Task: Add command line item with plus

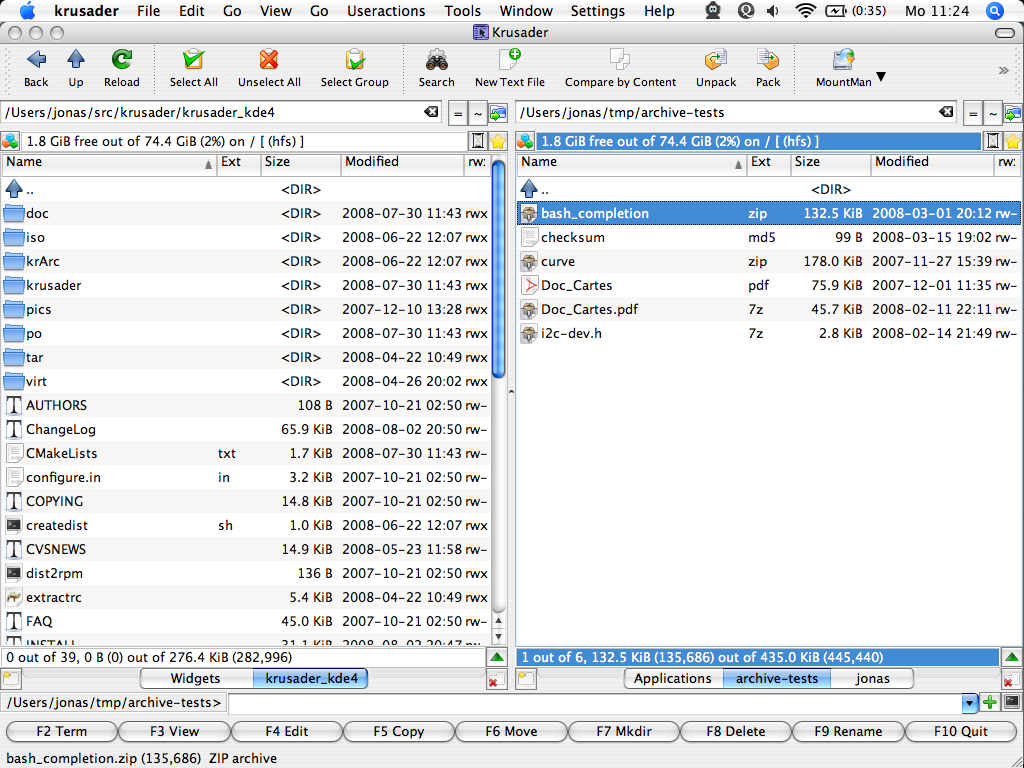Action: pyautogui.click(x=990, y=703)
